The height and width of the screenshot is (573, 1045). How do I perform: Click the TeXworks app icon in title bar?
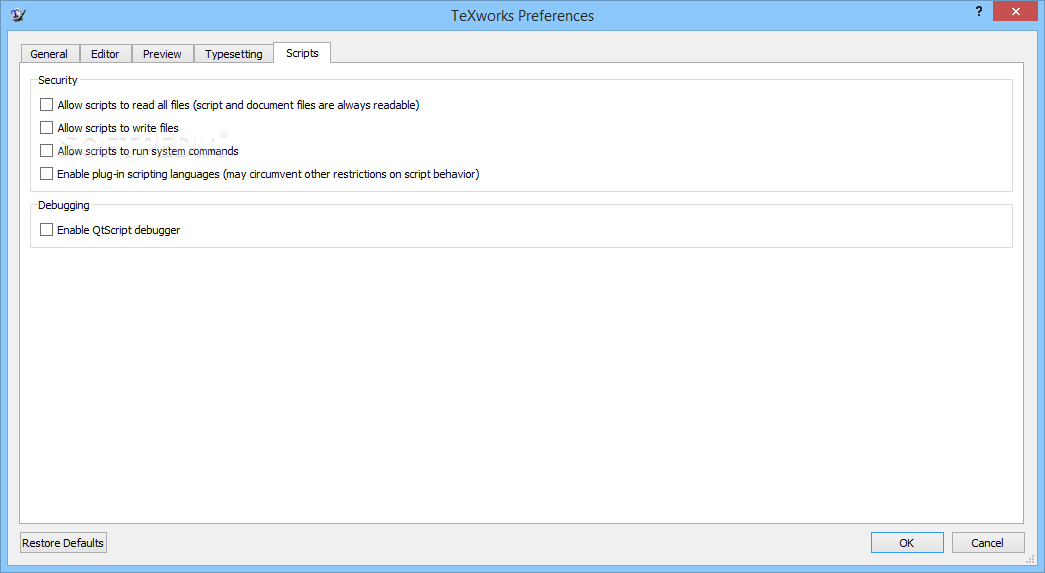click(18, 15)
